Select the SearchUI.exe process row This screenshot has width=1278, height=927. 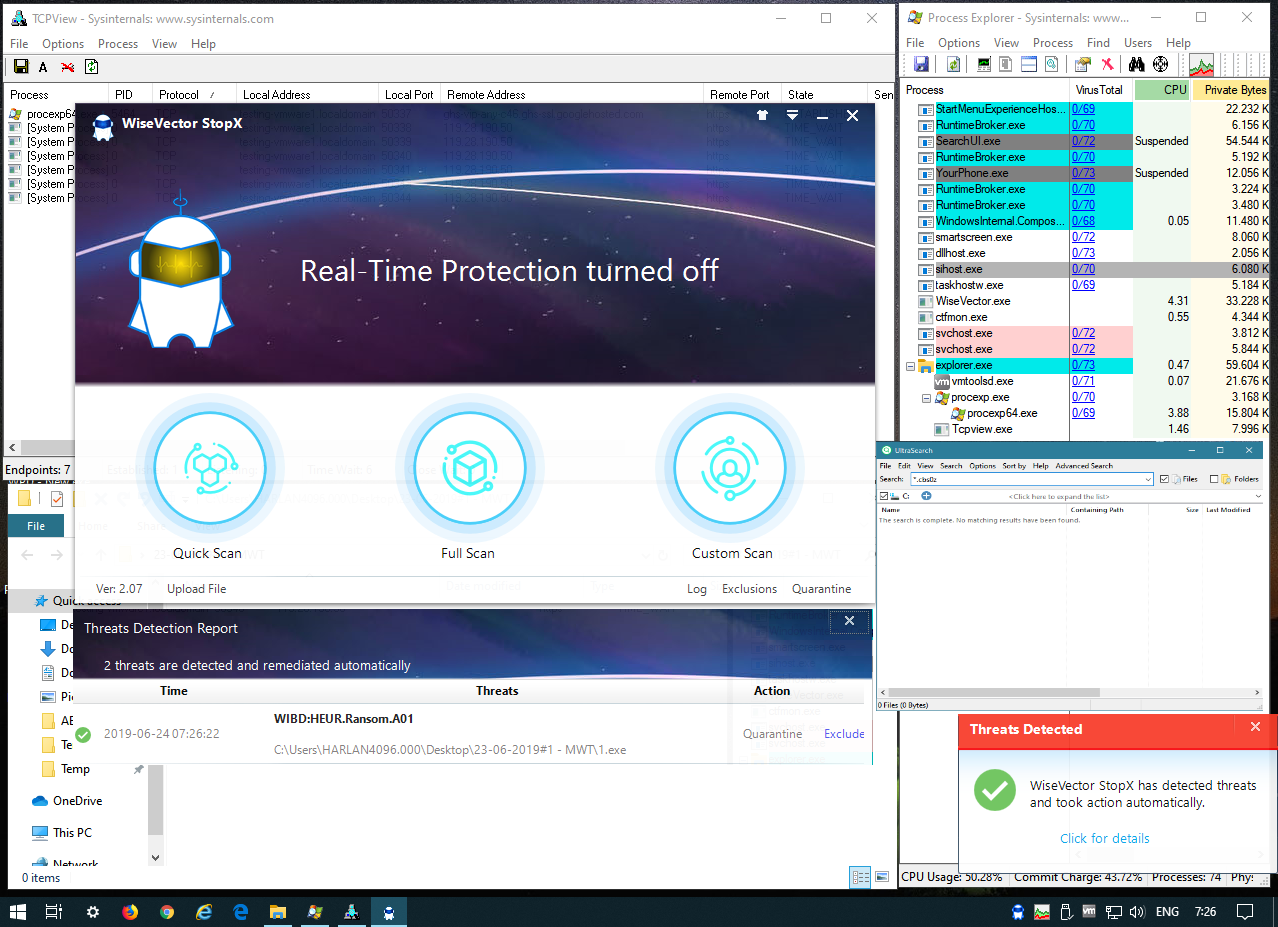(968, 141)
